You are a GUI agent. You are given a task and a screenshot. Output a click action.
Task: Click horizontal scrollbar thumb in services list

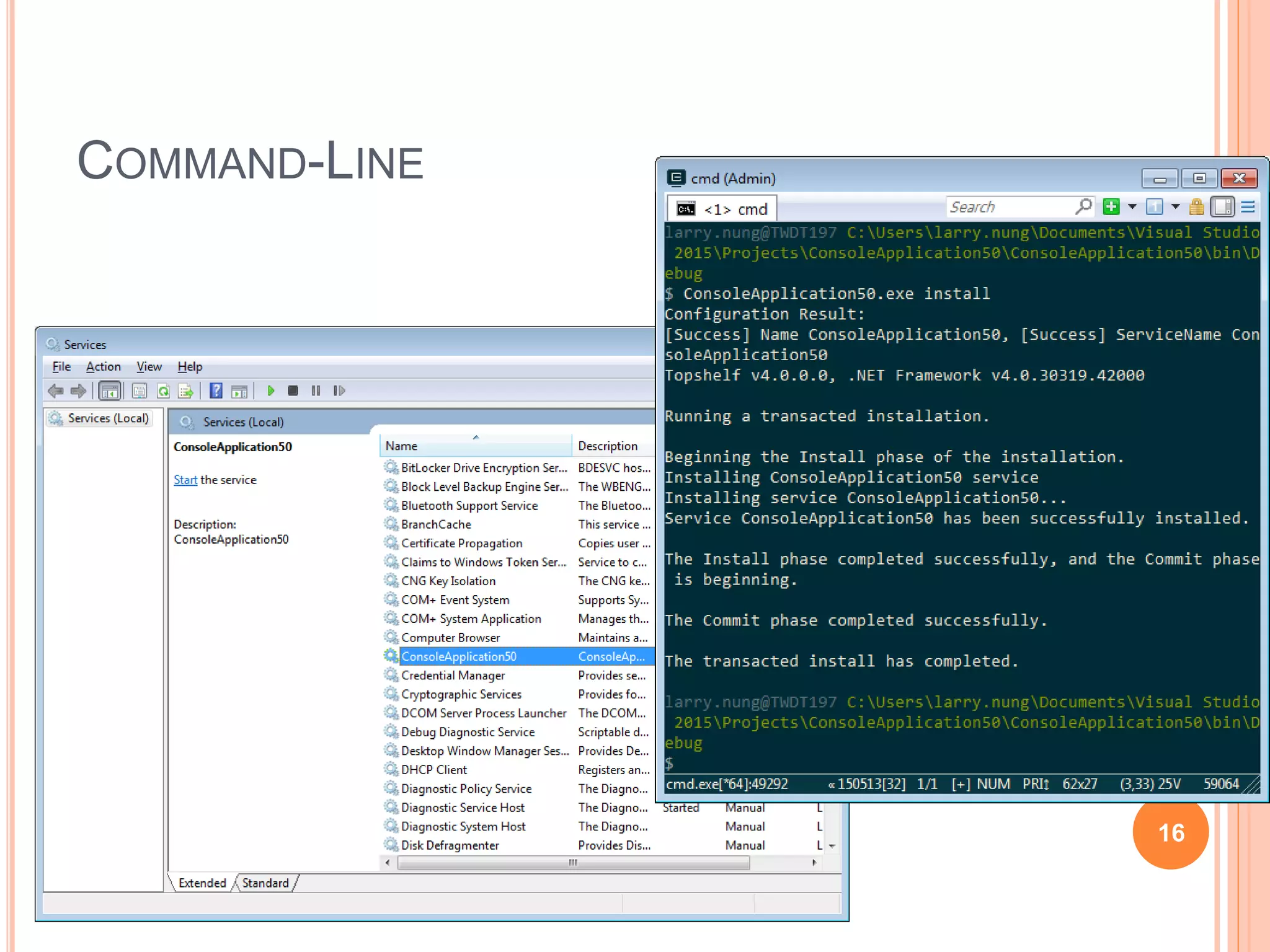coord(573,863)
